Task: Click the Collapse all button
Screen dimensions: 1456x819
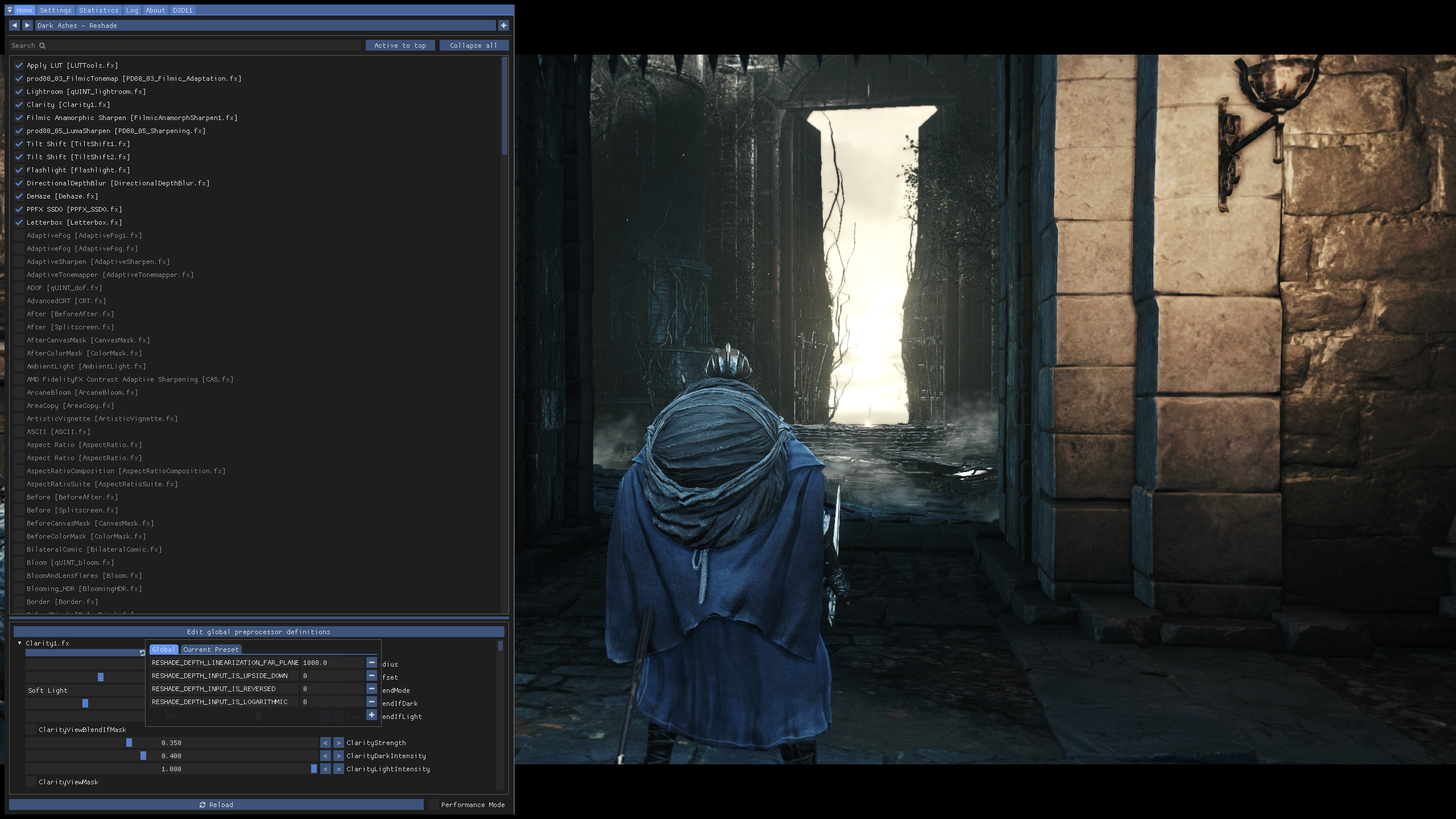Action: pyautogui.click(x=474, y=45)
